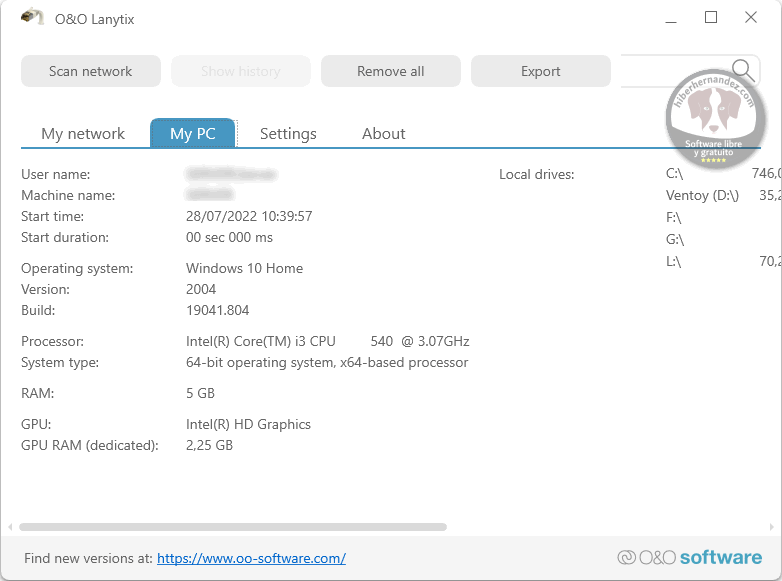
Task: Click the horizontal scrollbar thumb
Action: coord(233,527)
